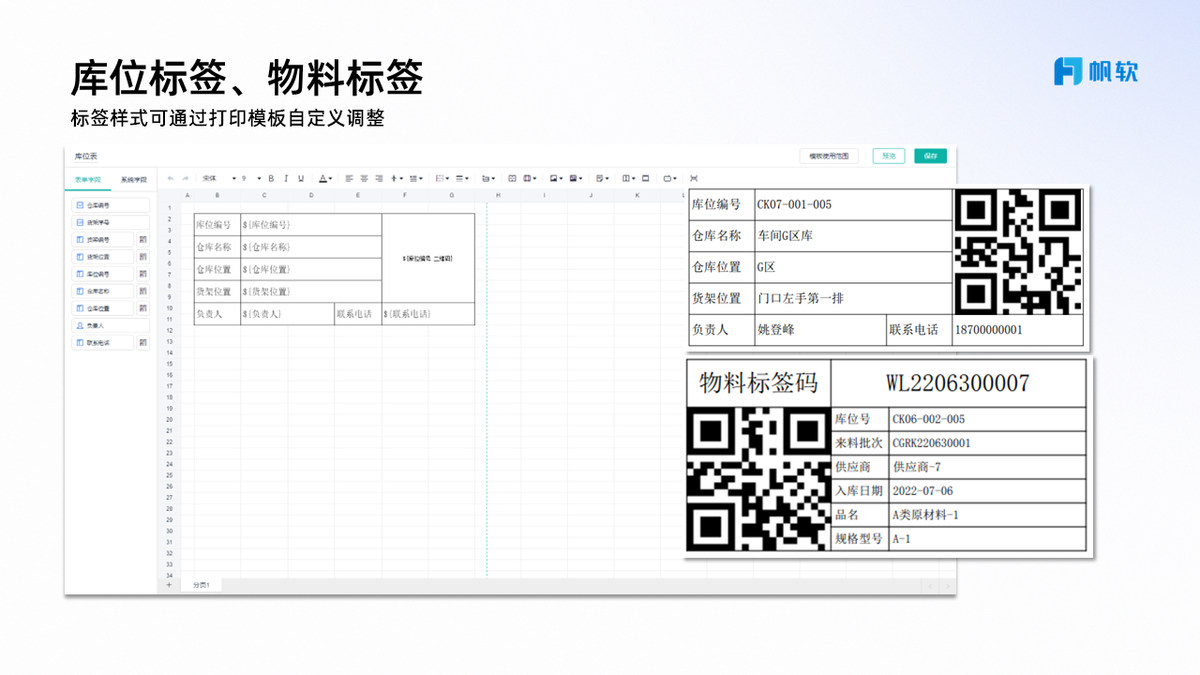Toggle underline formatting
1200x675 pixels.
[301, 178]
